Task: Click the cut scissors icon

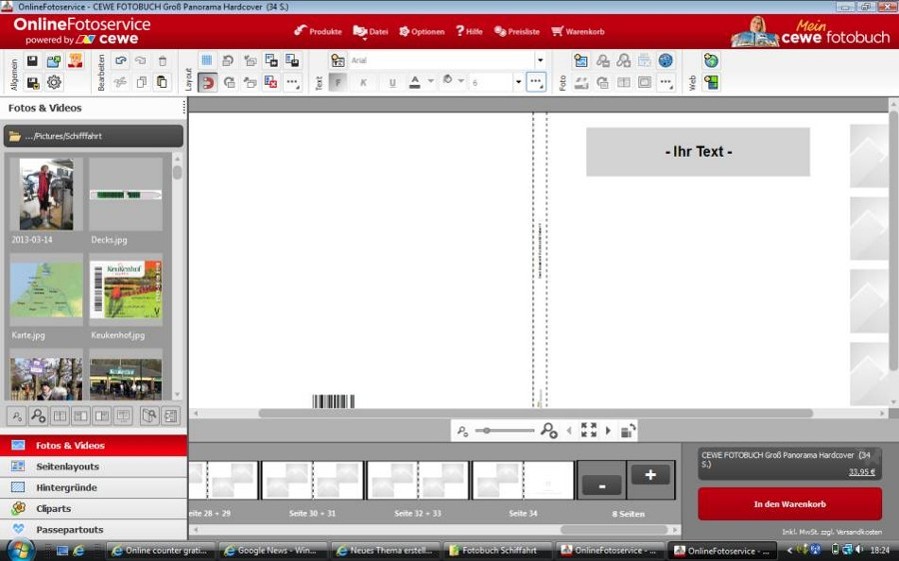Action: click(x=120, y=83)
